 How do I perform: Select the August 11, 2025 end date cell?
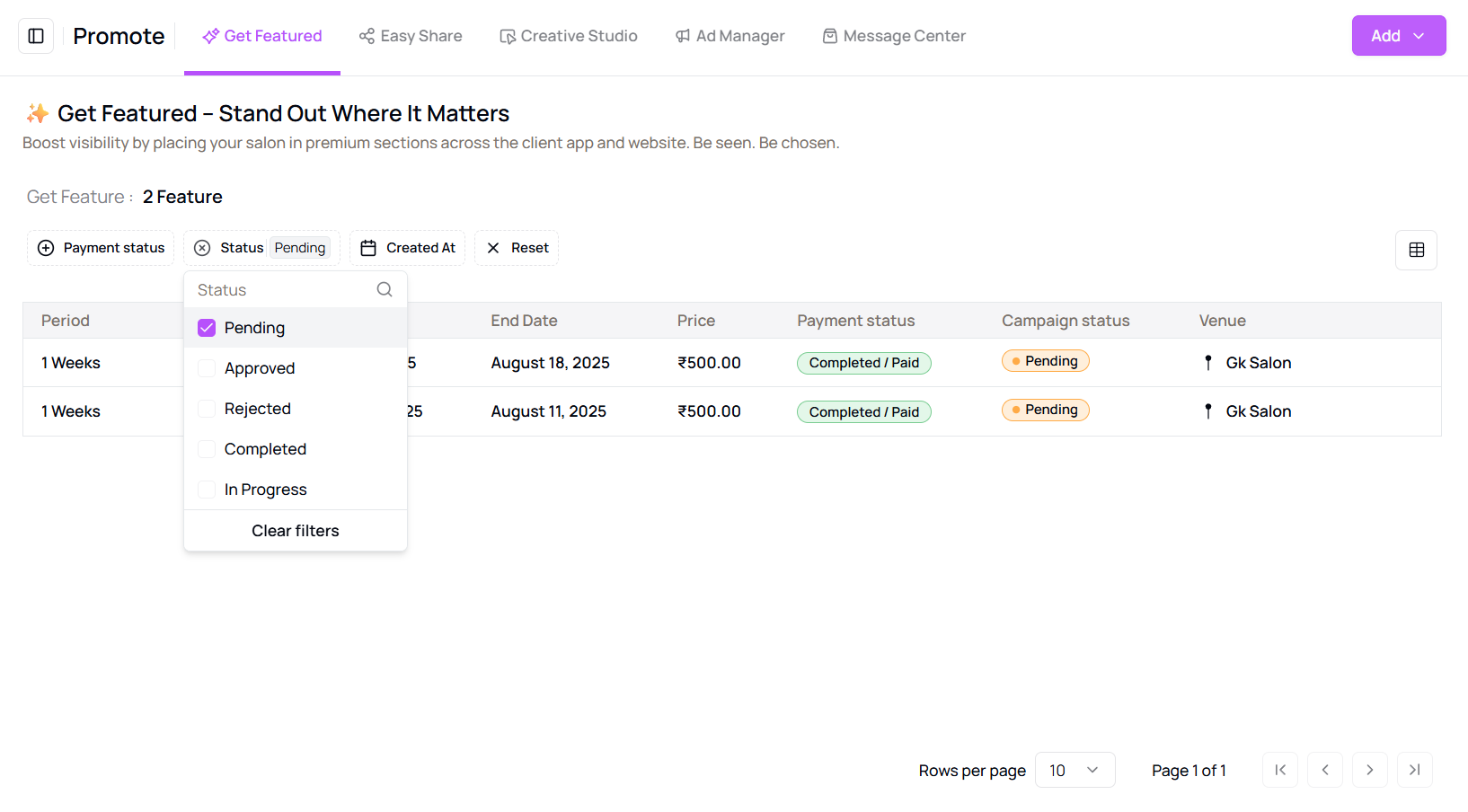tap(548, 411)
